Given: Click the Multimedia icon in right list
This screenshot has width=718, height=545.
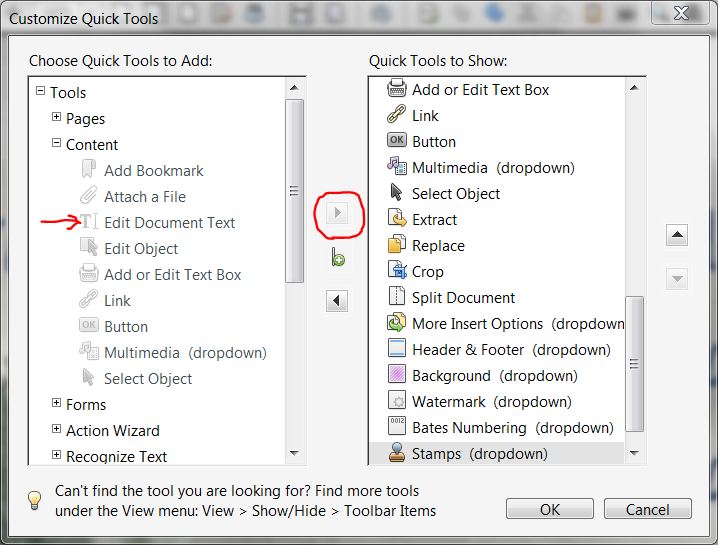Looking at the screenshot, I should [397, 166].
